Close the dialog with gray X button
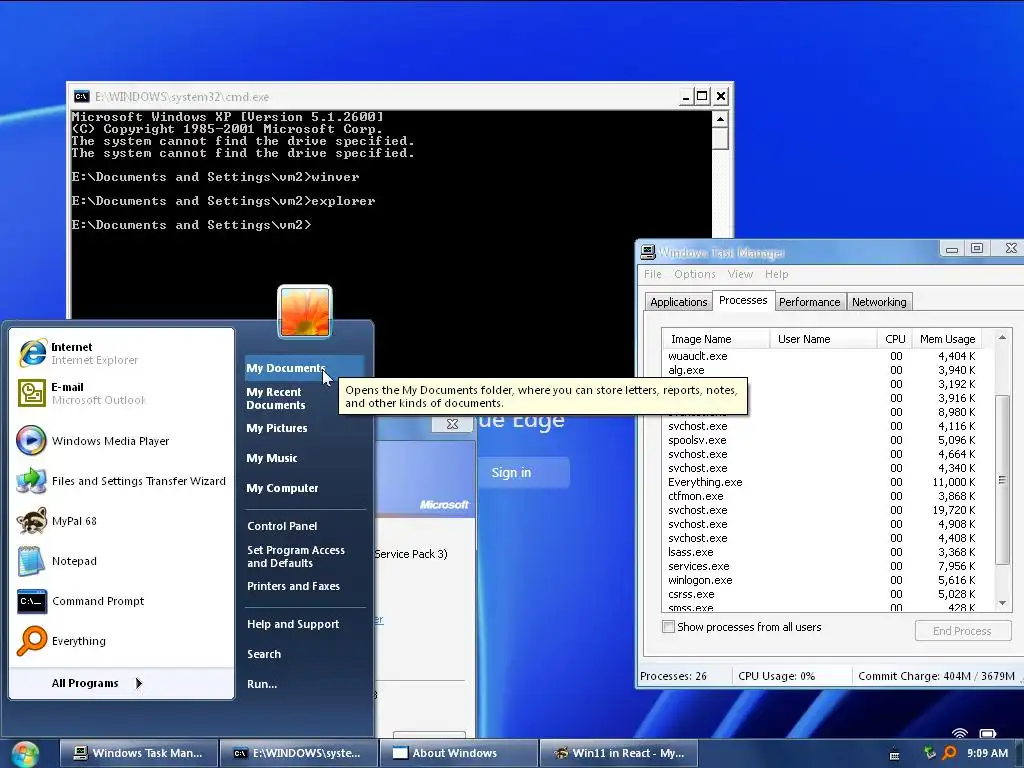The height and width of the screenshot is (768, 1024). coord(452,424)
